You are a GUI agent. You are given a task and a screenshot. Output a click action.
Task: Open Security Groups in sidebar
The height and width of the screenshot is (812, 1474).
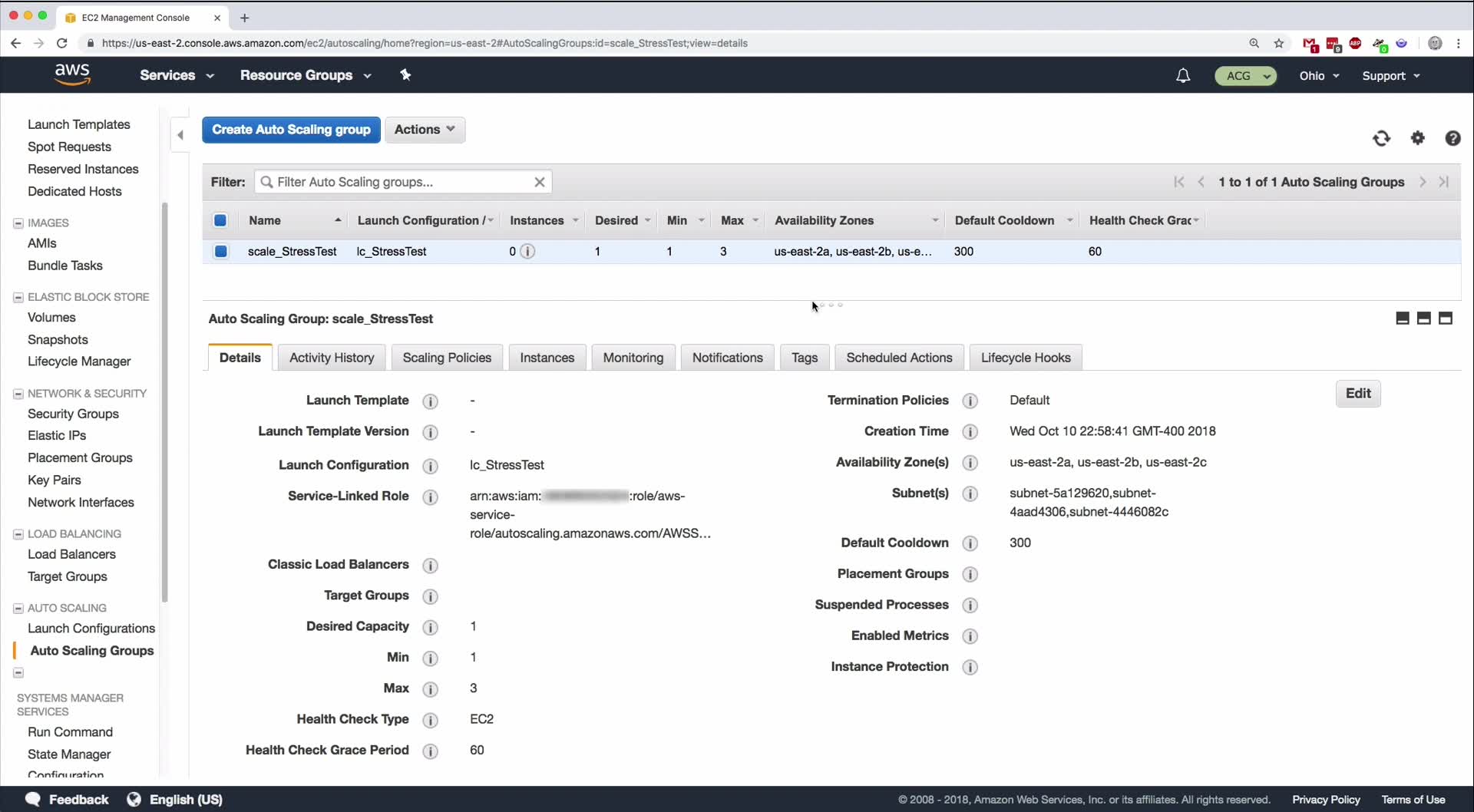pos(73,414)
